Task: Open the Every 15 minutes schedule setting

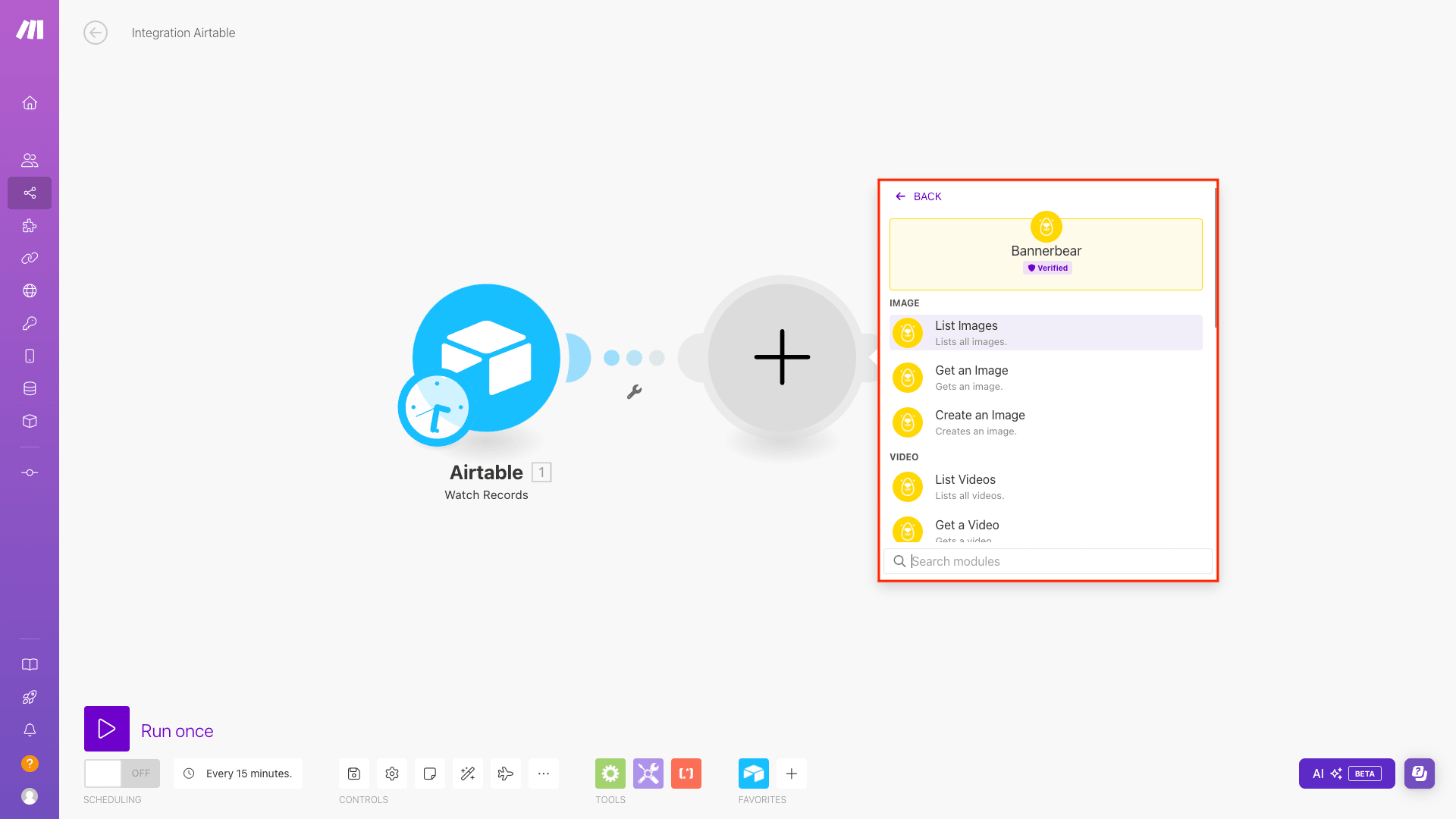Action: coord(238,773)
